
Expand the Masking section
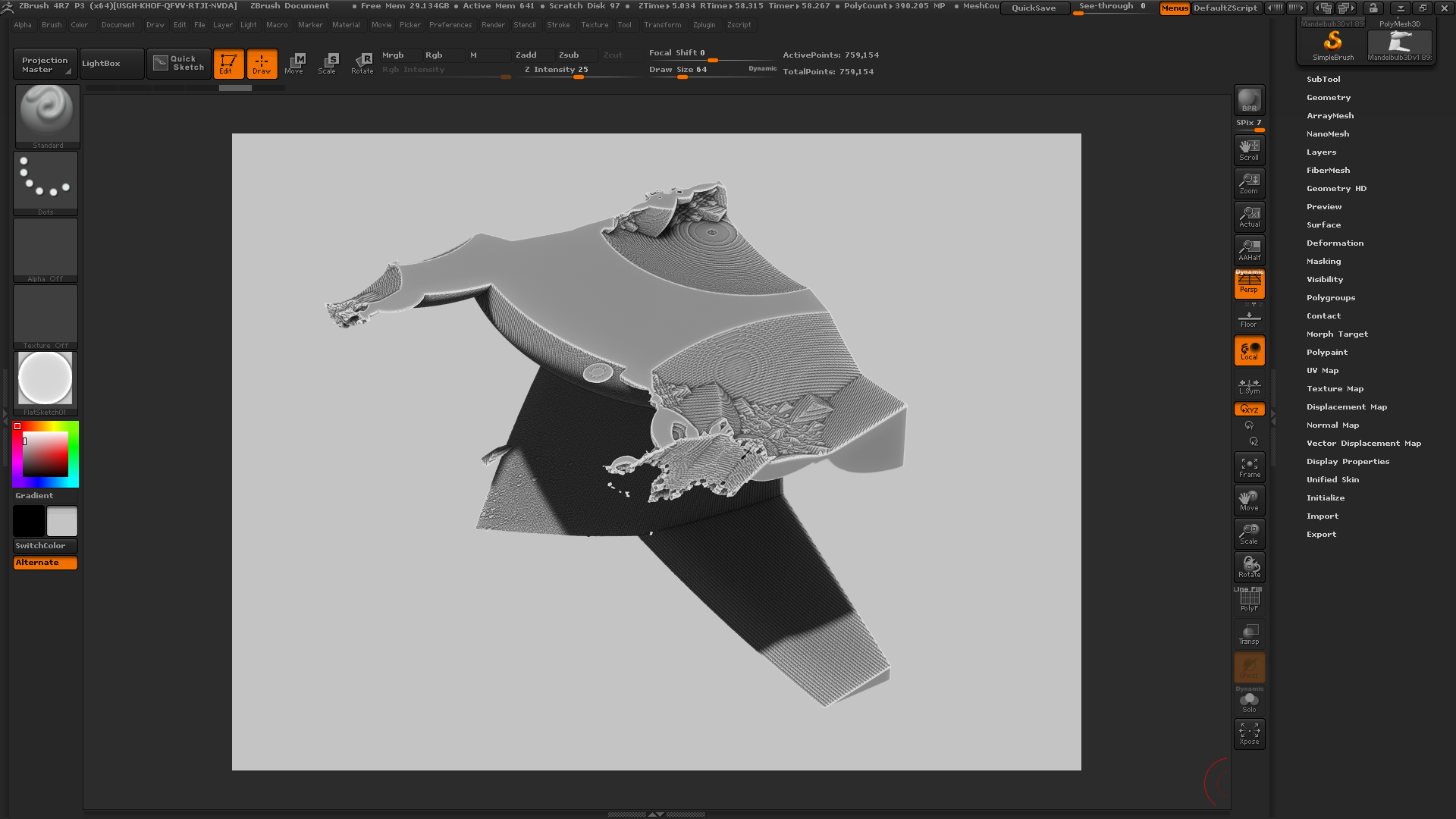tap(1323, 261)
